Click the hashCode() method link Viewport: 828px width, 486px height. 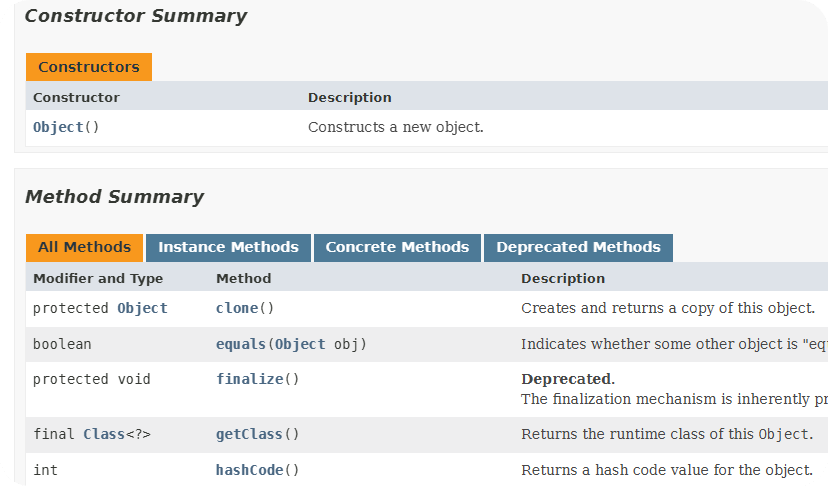point(249,470)
